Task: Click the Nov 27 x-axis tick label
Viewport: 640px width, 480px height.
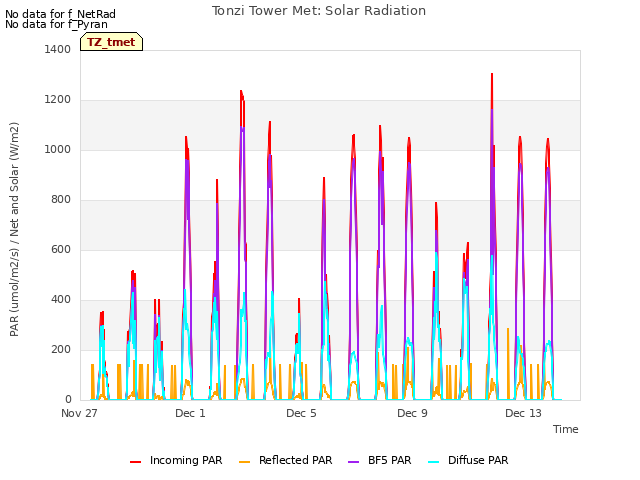Action: [79, 413]
